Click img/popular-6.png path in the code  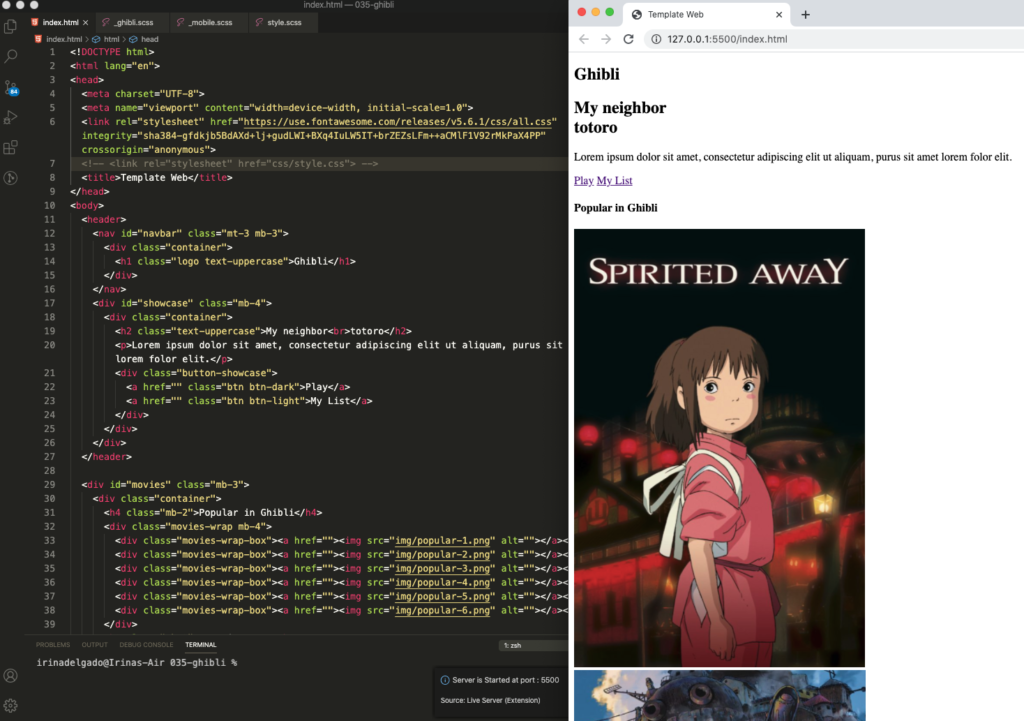(443, 610)
